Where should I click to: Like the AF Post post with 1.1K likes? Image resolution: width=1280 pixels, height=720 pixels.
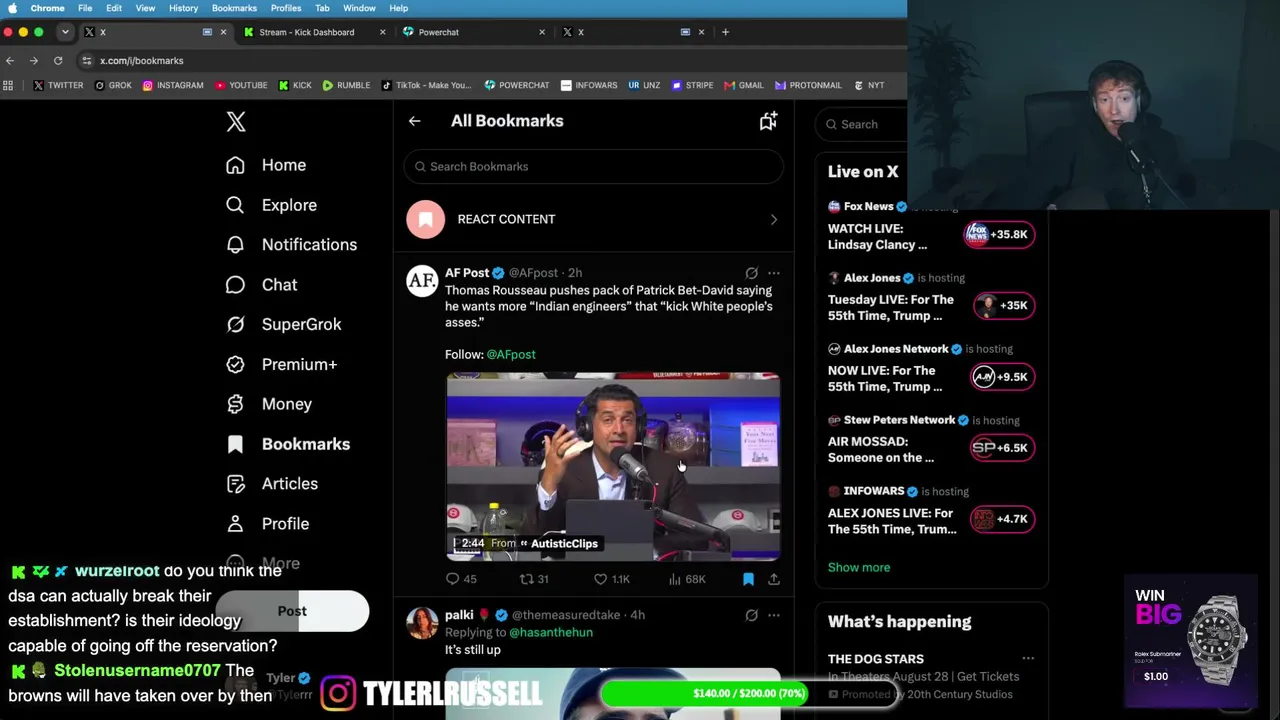612,579
